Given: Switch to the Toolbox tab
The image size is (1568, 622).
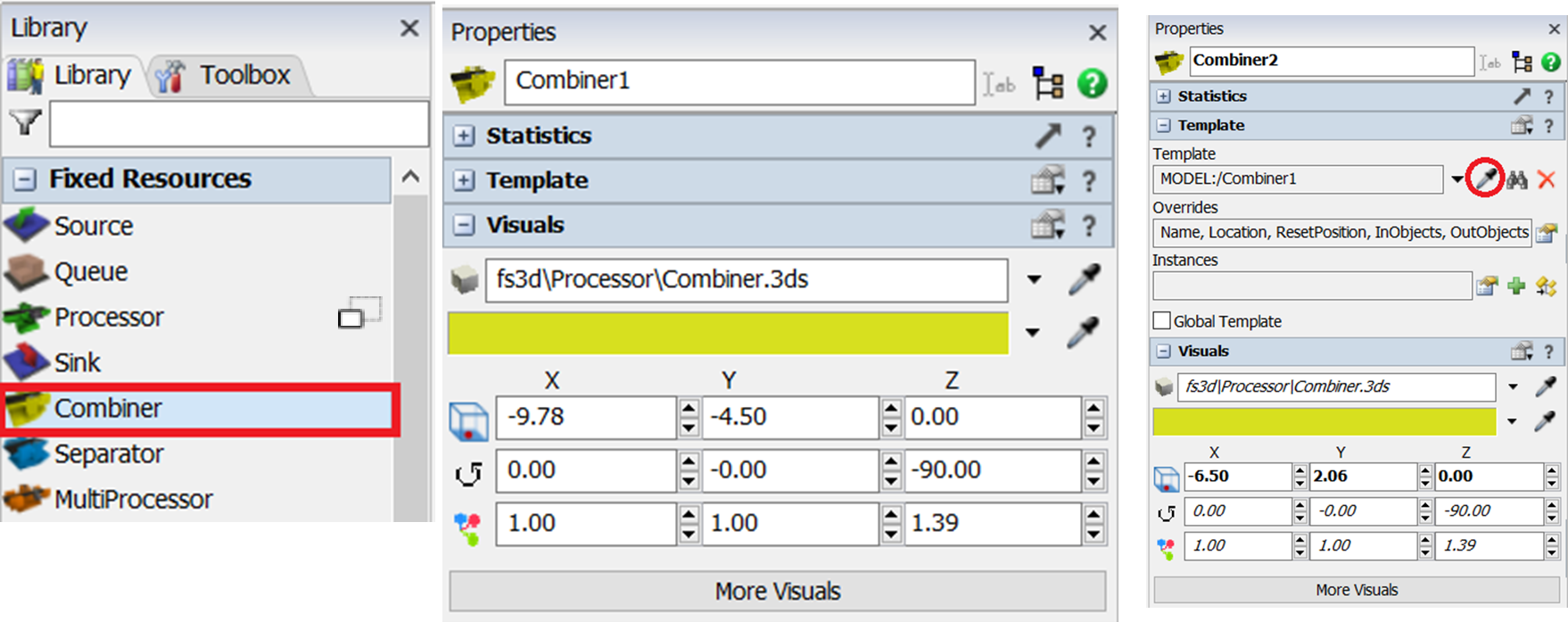Looking at the screenshot, I should (x=230, y=75).
